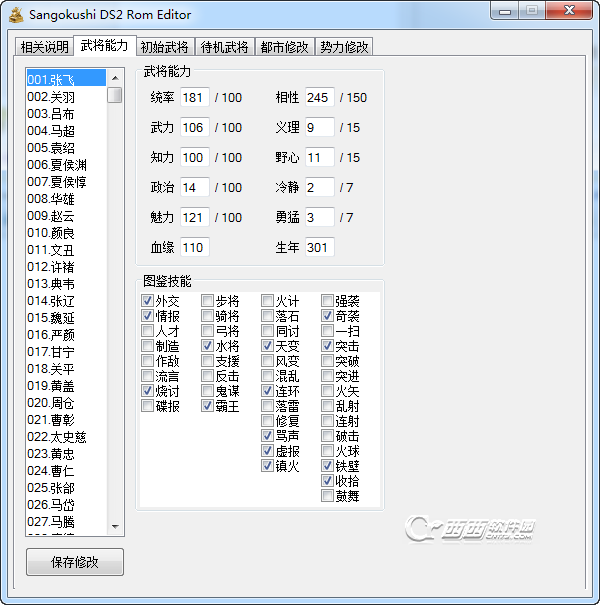The width and height of the screenshot is (600, 605).
Task: Click the list scrollbar up arrow
Action: [115, 78]
